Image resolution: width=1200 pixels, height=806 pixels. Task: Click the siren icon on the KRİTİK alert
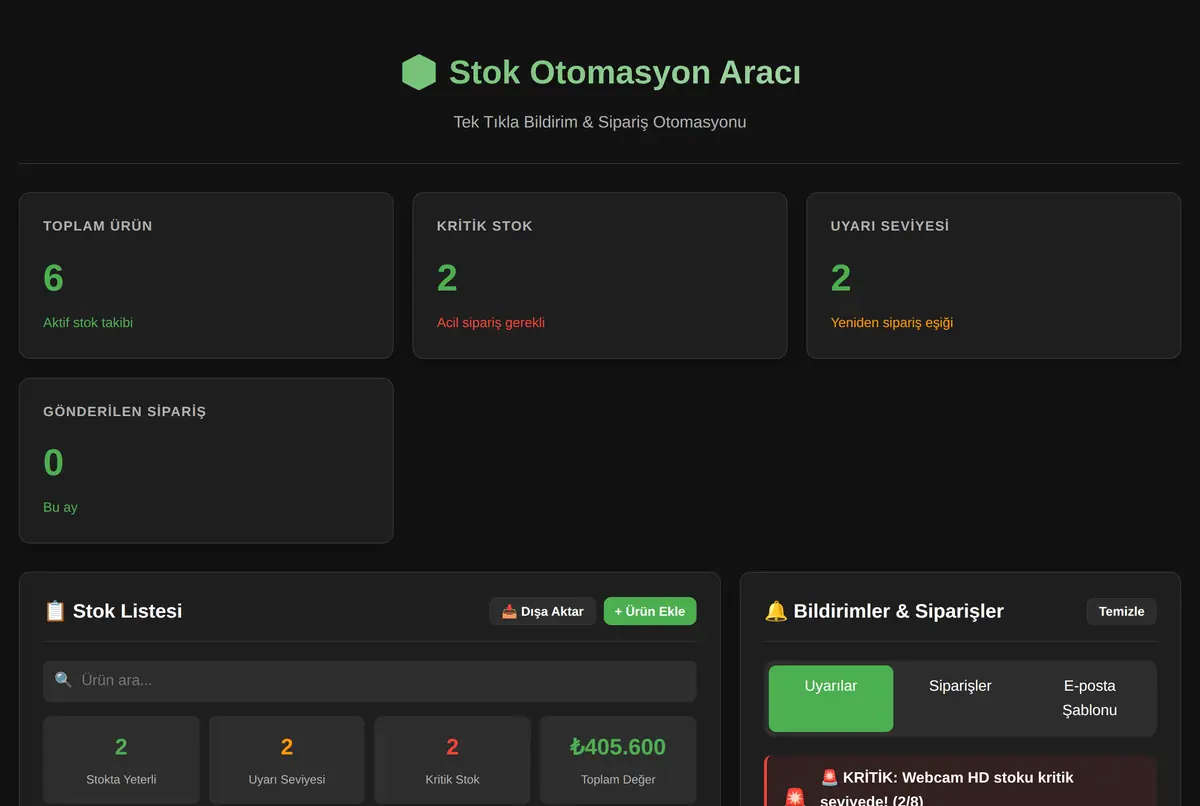[x=795, y=798]
